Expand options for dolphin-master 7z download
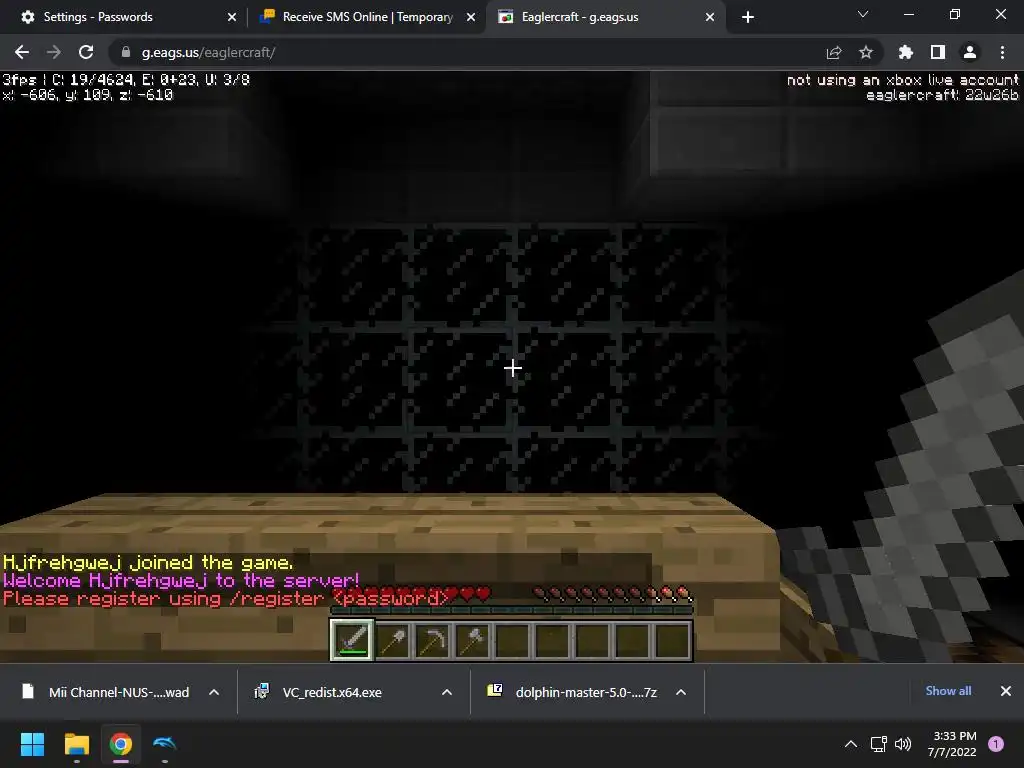This screenshot has height=768, width=1024. point(681,692)
